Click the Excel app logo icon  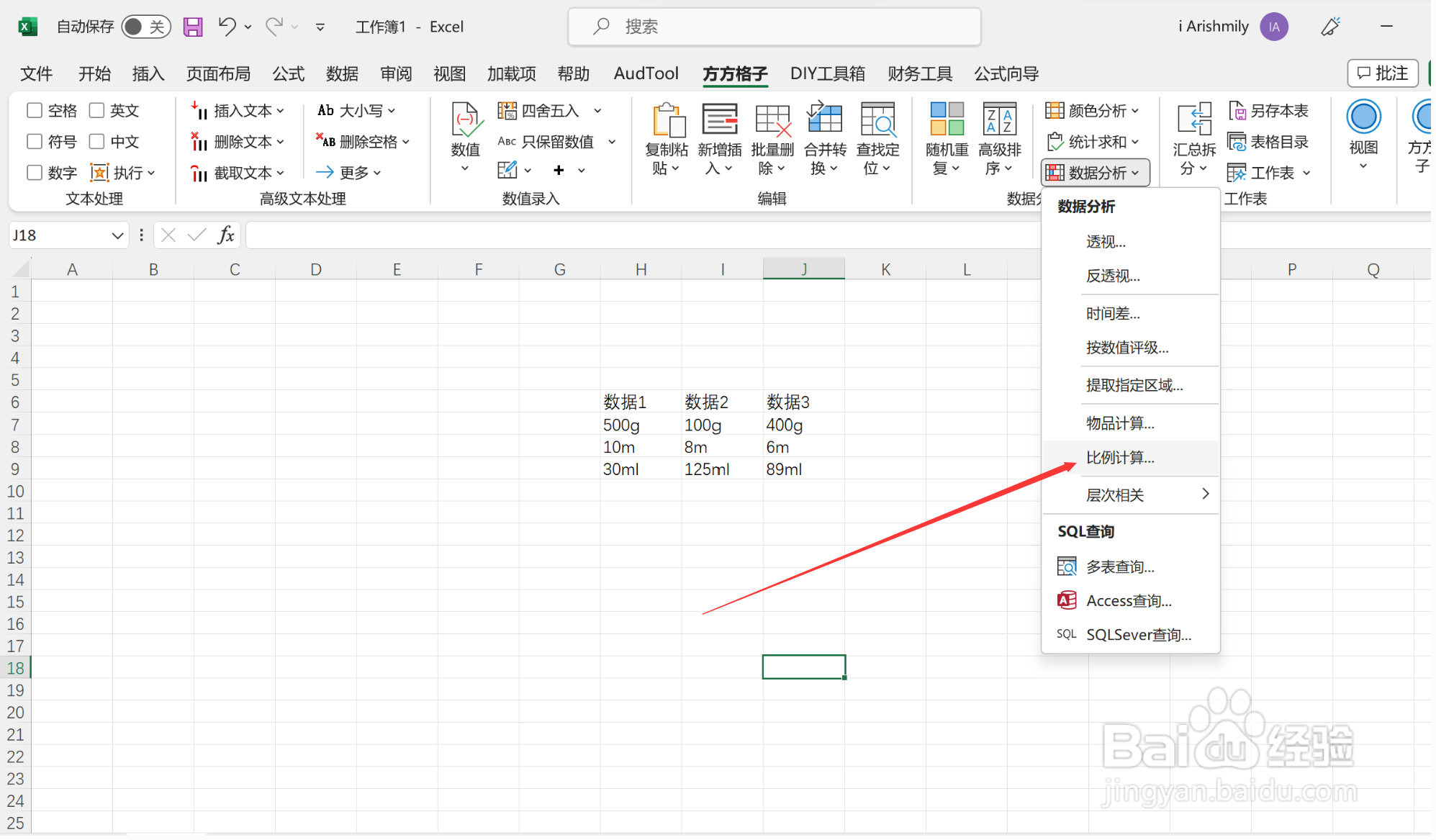[27, 27]
